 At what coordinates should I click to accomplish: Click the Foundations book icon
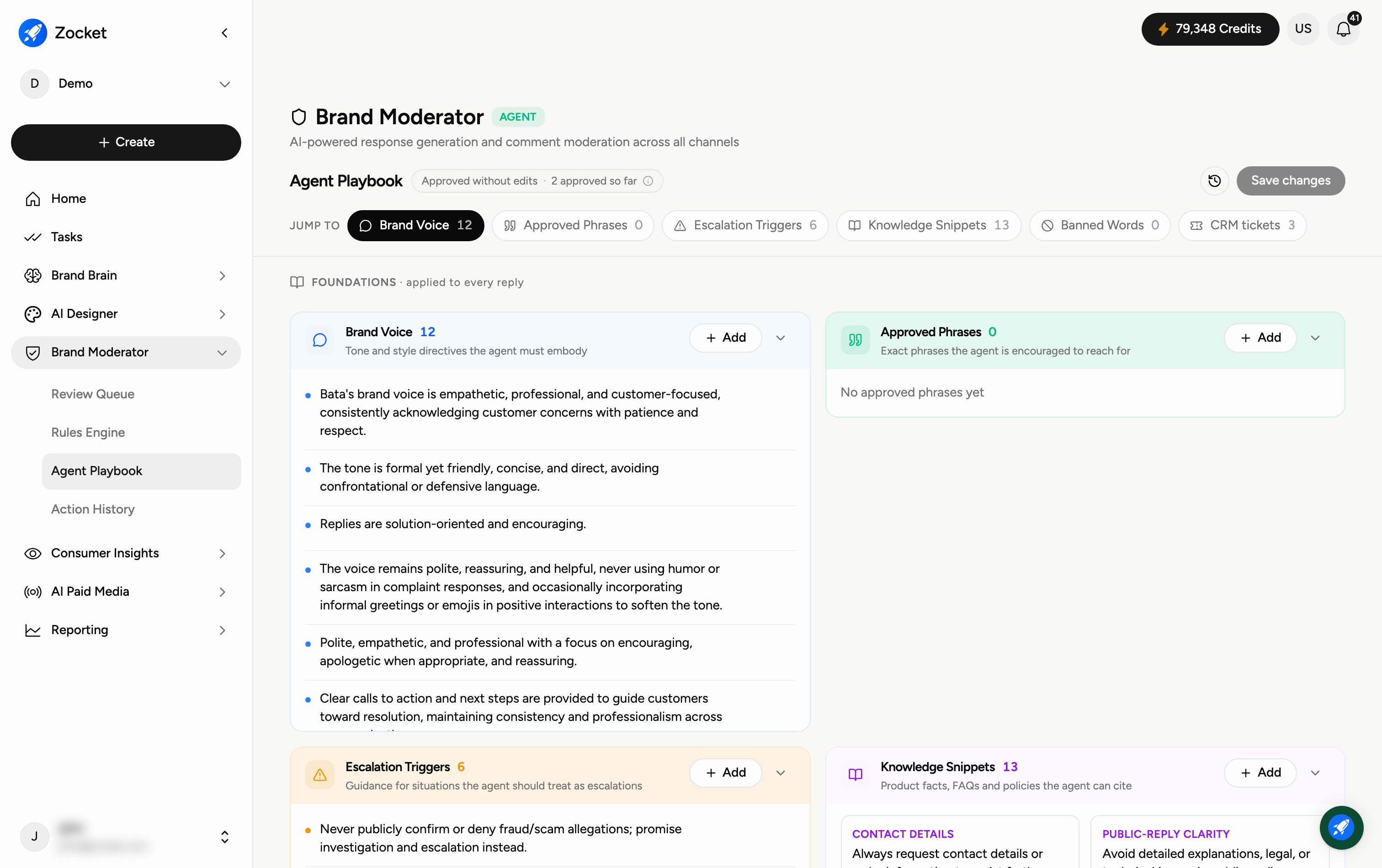pyautogui.click(x=297, y=282)
